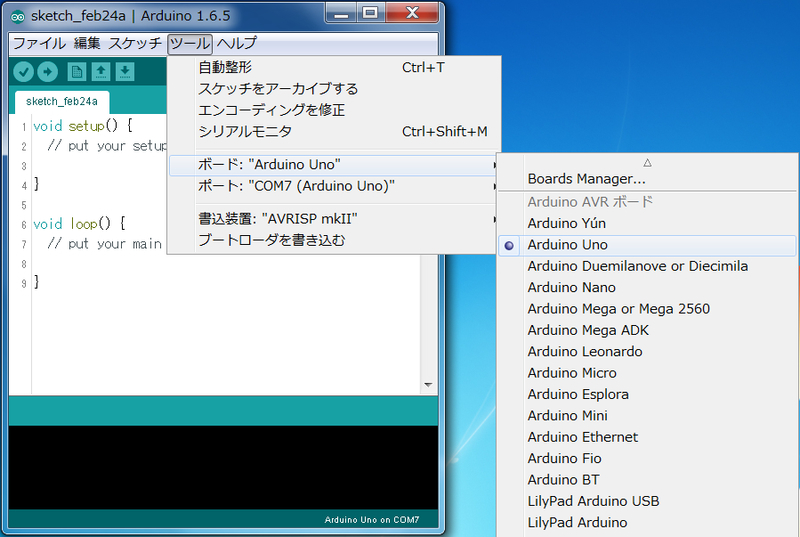Choose ブートローダを書き込む
800x537 pixels.
[333, 240]
